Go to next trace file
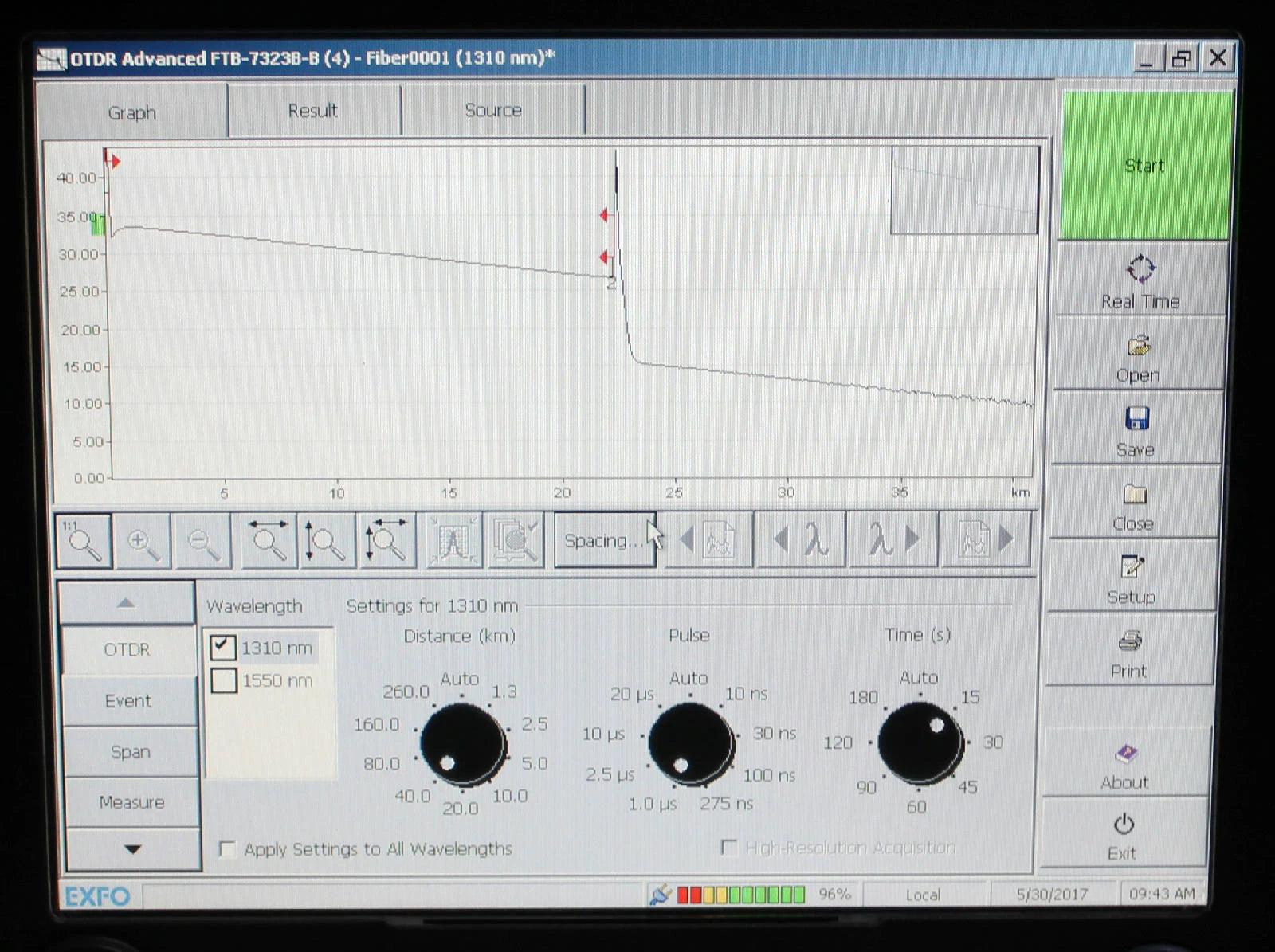Viewport: 1275px width, 952px height. [986, 541]
